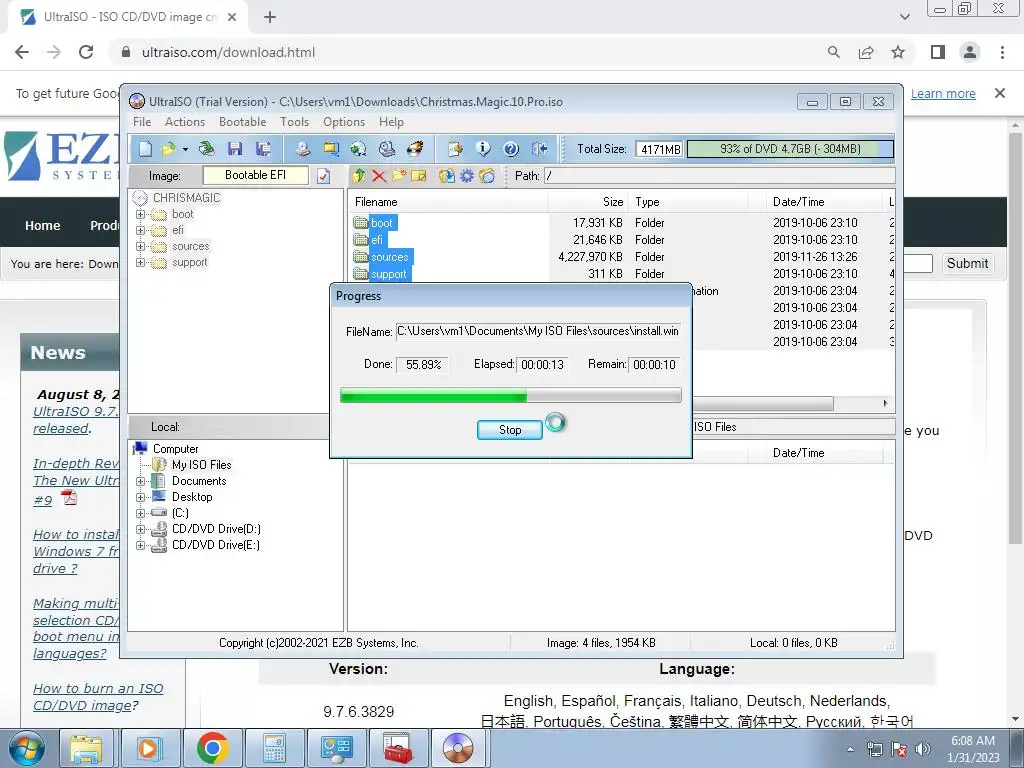Click the Save floppy disk icon

coord(235,149)
